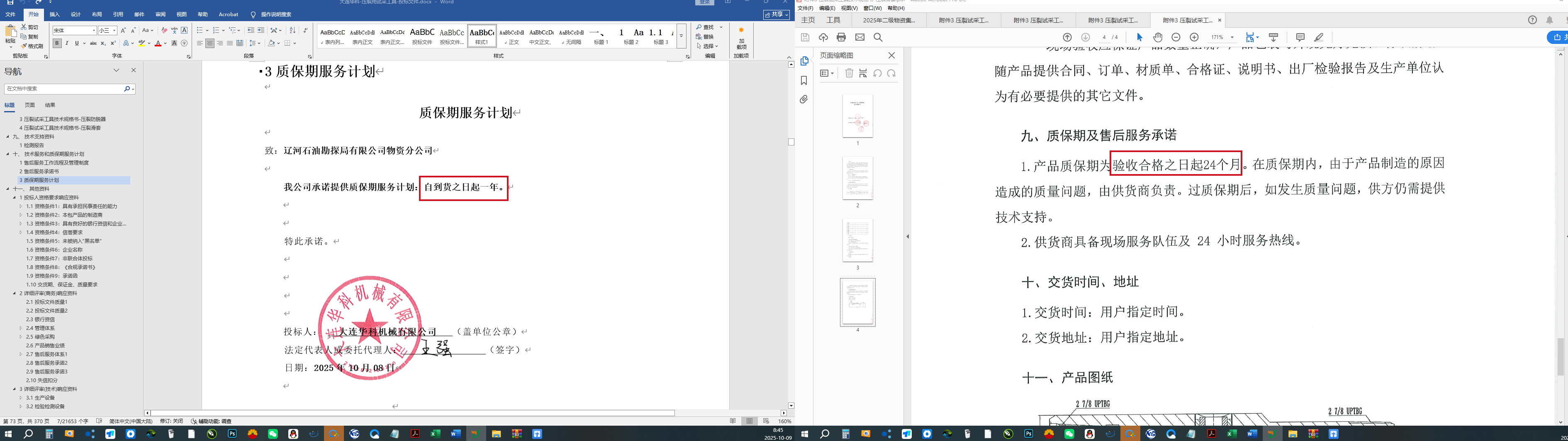Screen dimensions: 1568x441
Task: Zoom out the PDF with minus icon
Action: point(1176,37)
